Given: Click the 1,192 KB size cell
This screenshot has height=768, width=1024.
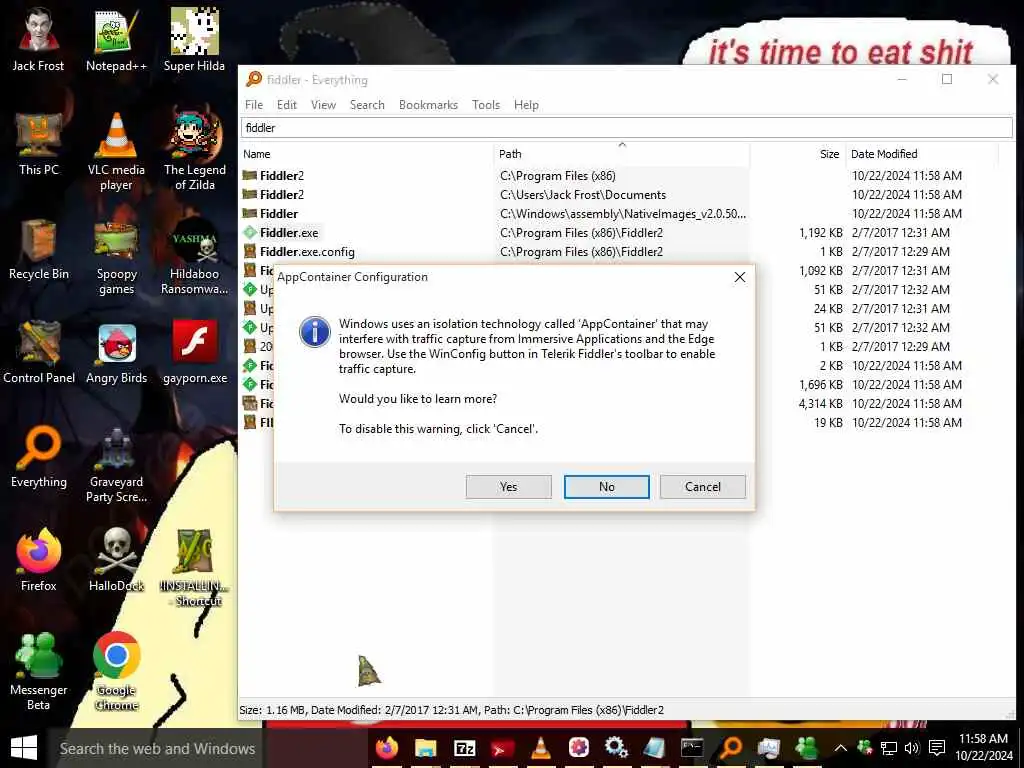Looking at the screenshot, I should pyautogui.click(x=821, y=232).
